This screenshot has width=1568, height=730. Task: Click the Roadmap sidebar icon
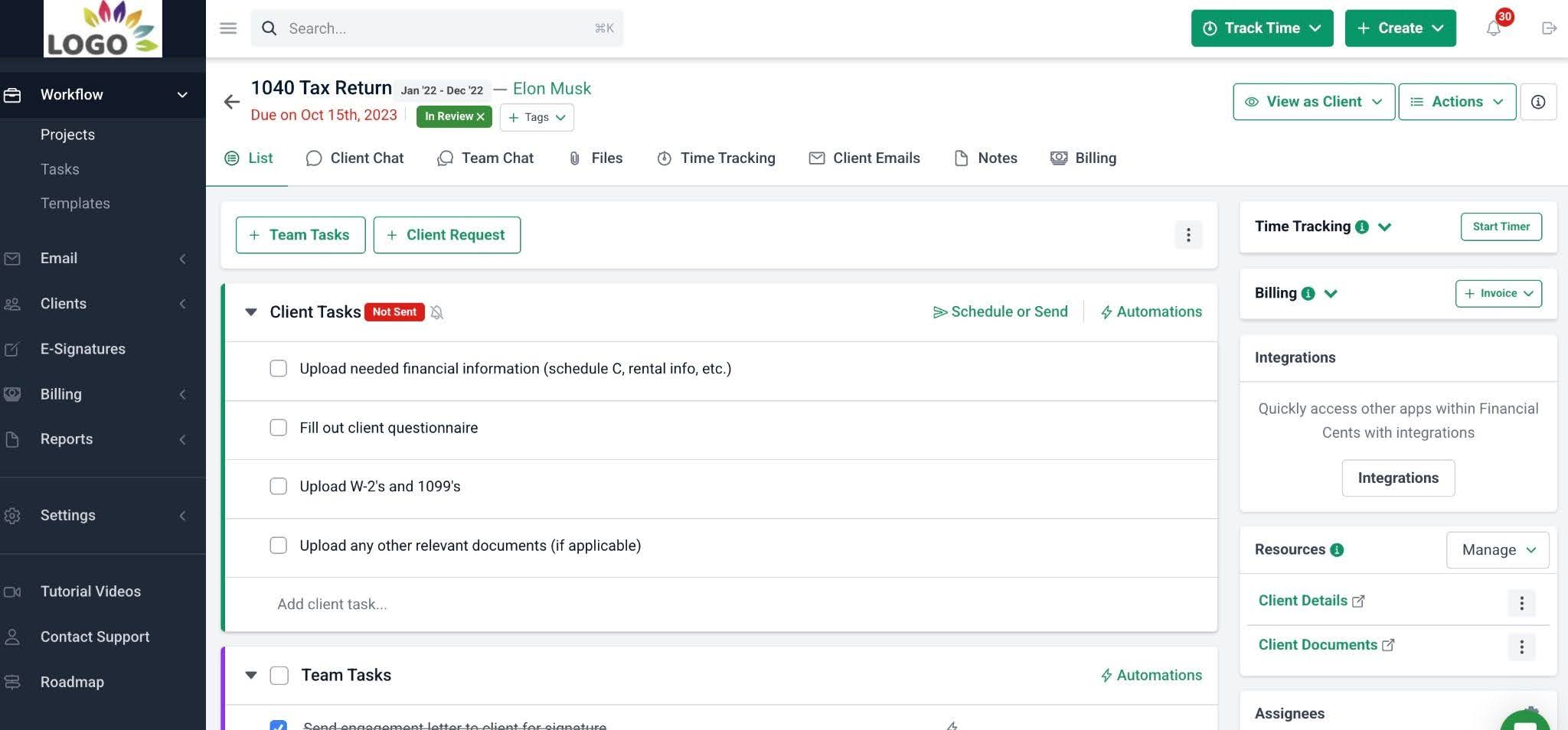(x=12, y=682)
